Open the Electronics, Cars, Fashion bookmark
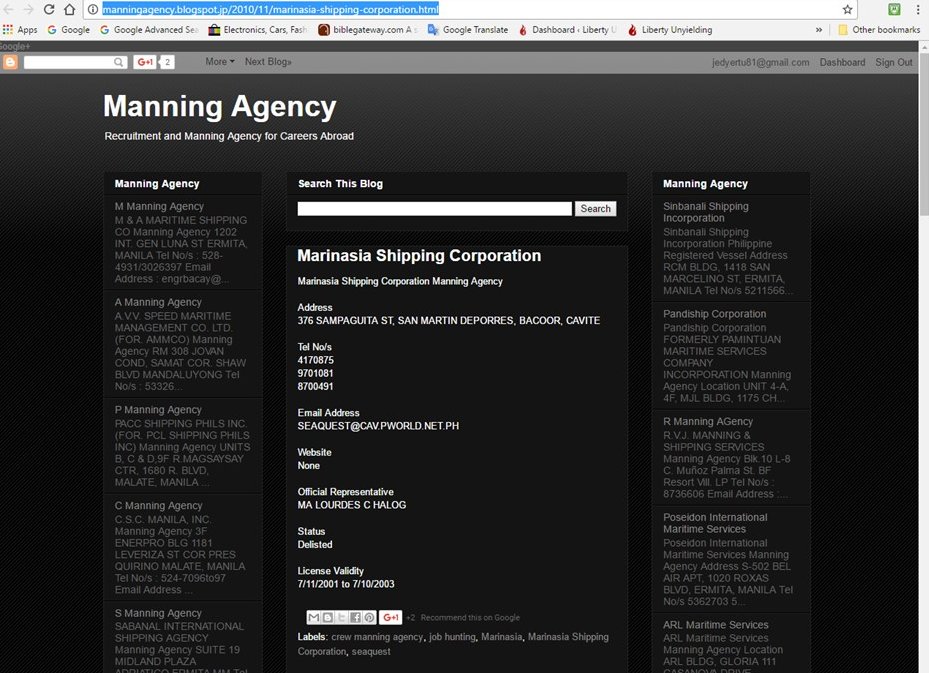This screenshot has height=673, width=929. coord(258,30)
